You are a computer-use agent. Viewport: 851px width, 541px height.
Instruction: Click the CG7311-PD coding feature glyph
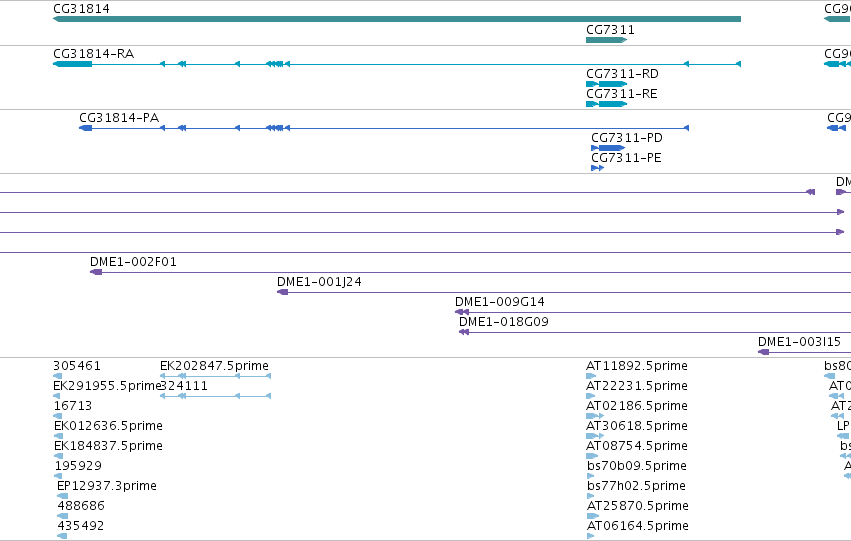tap(608, 148)
